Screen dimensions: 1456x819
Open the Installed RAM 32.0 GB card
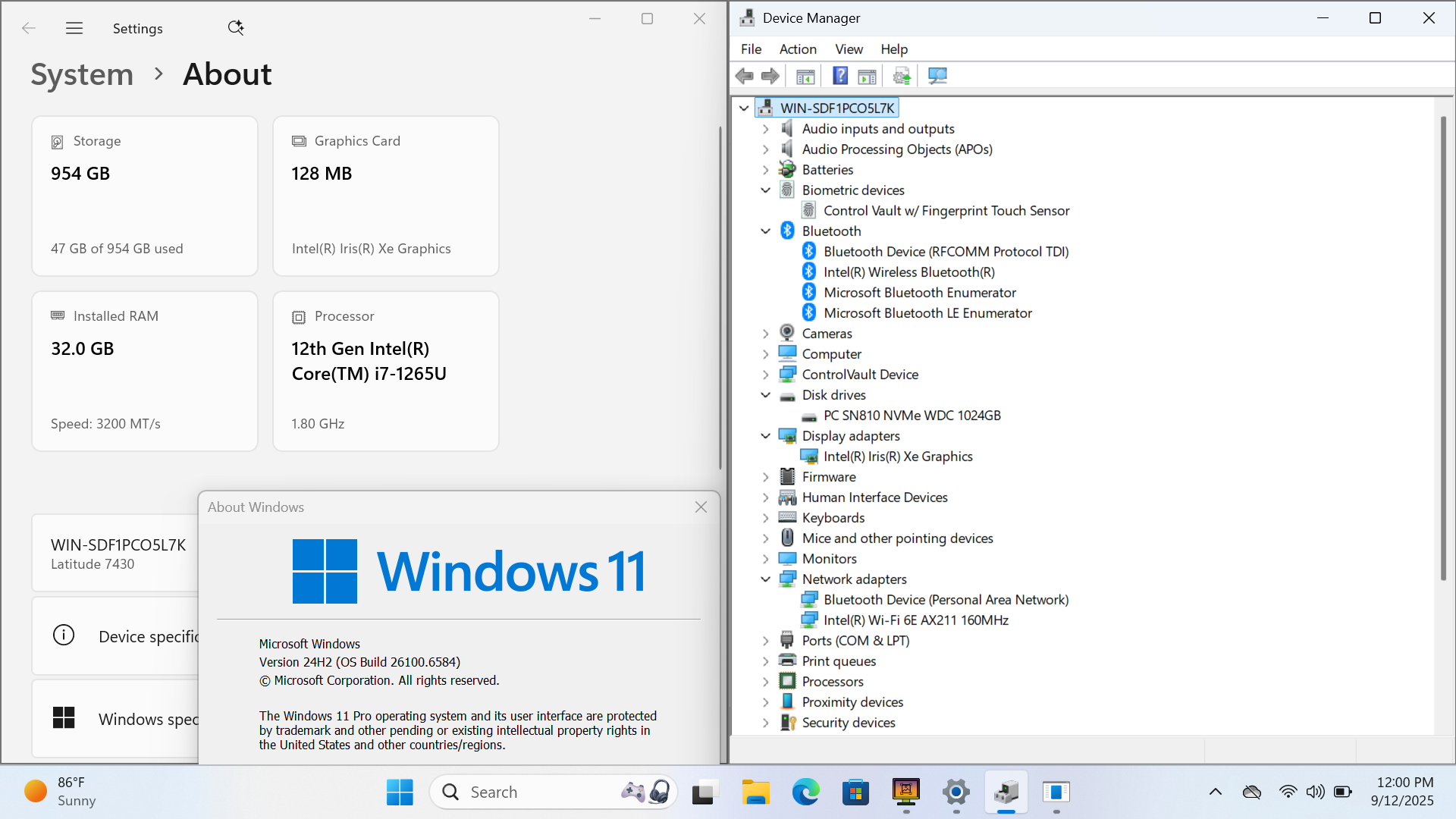[145, 372]
